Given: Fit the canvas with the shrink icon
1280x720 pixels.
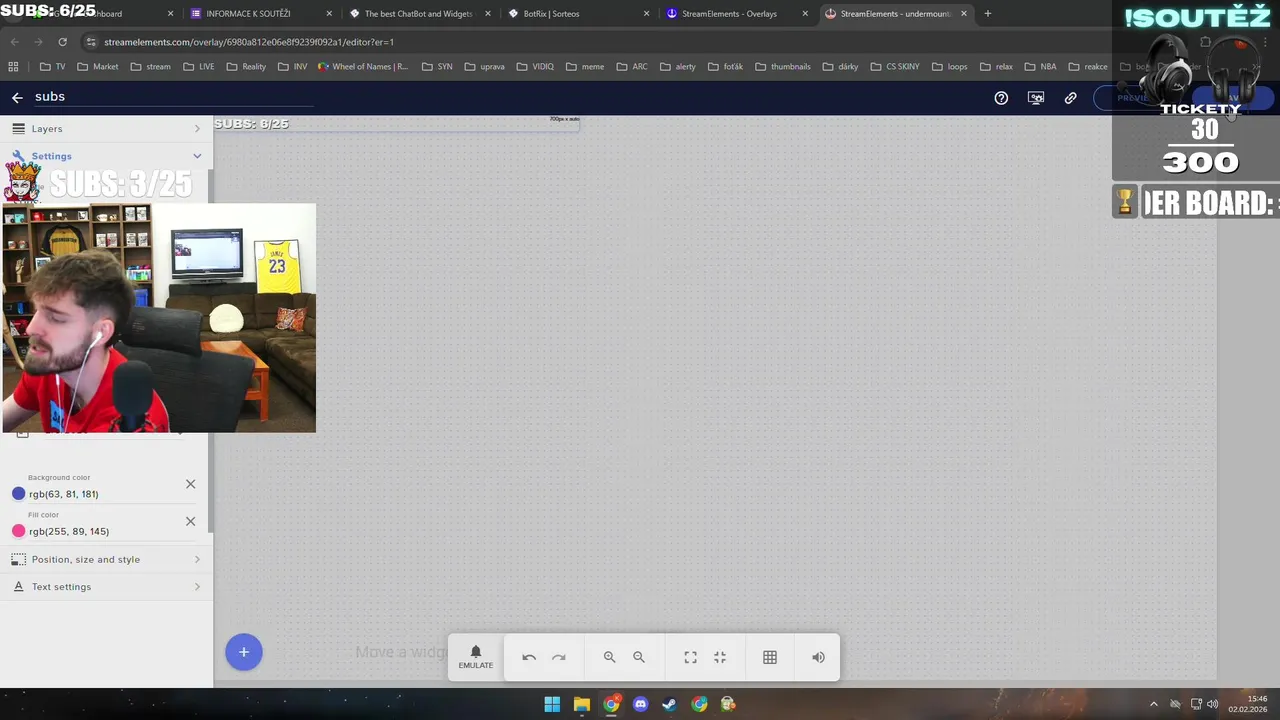Looking at the screenshot, I should [720, 657].
